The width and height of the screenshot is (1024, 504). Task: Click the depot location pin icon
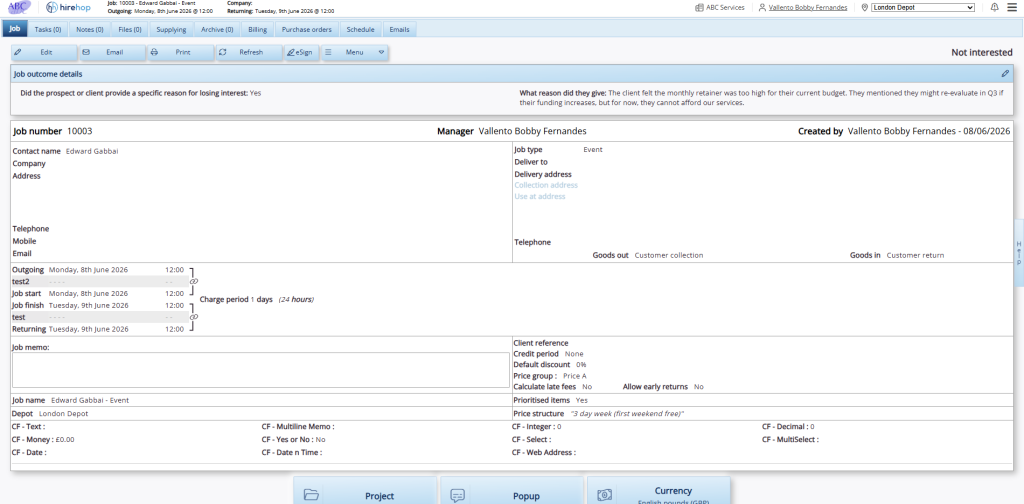coord(865,8)
